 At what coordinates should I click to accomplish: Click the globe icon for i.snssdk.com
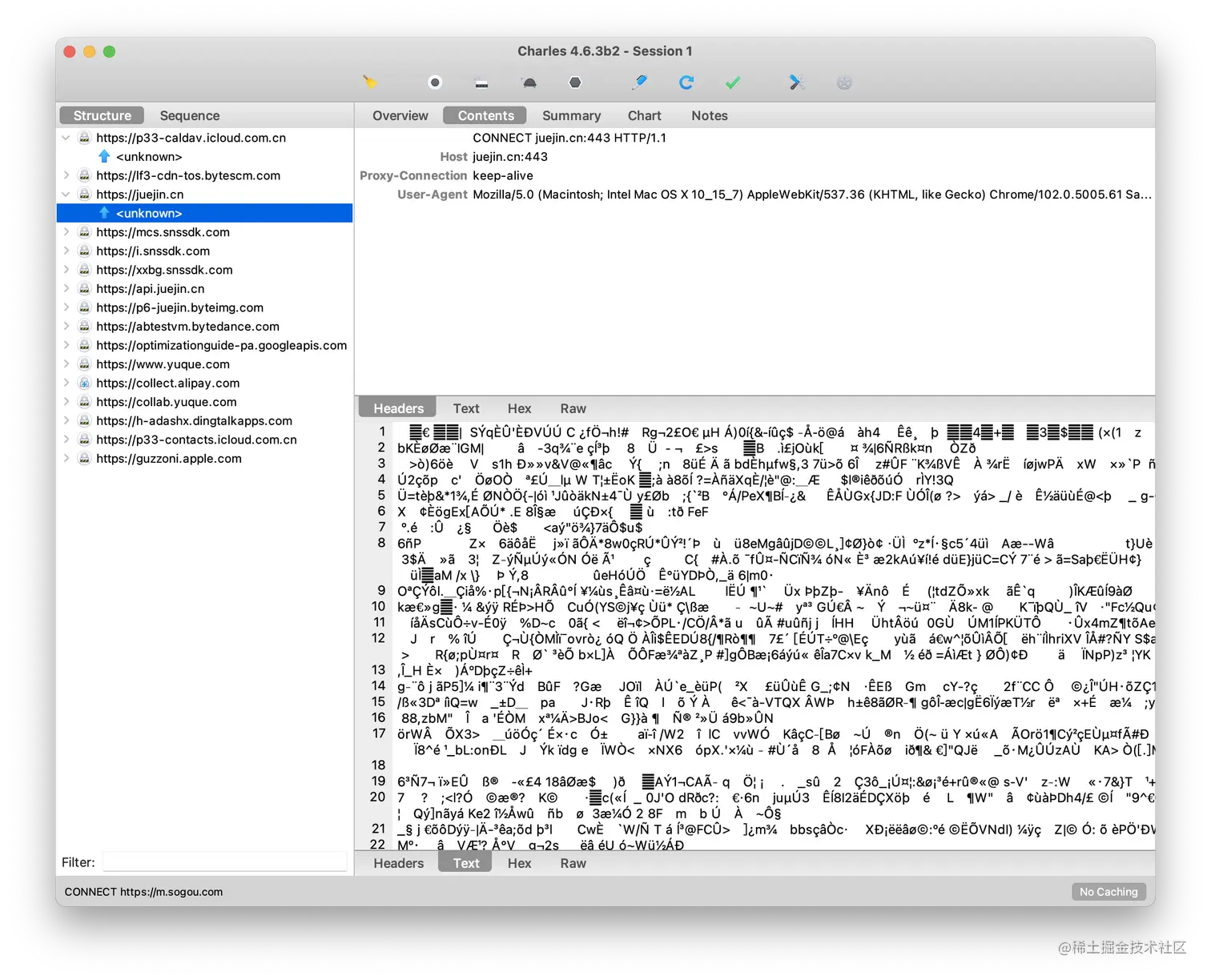click(x=84, y=251)
